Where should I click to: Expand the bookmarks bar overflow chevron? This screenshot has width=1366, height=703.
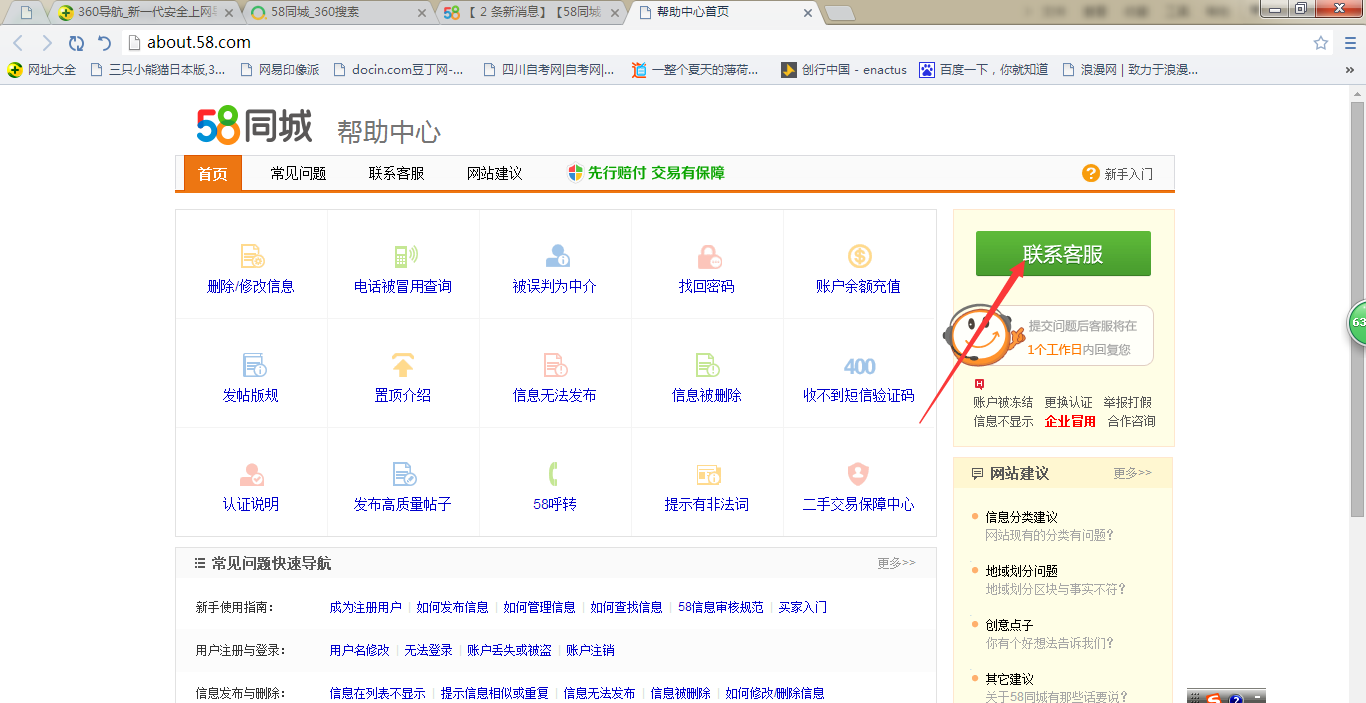(1349, 70)
